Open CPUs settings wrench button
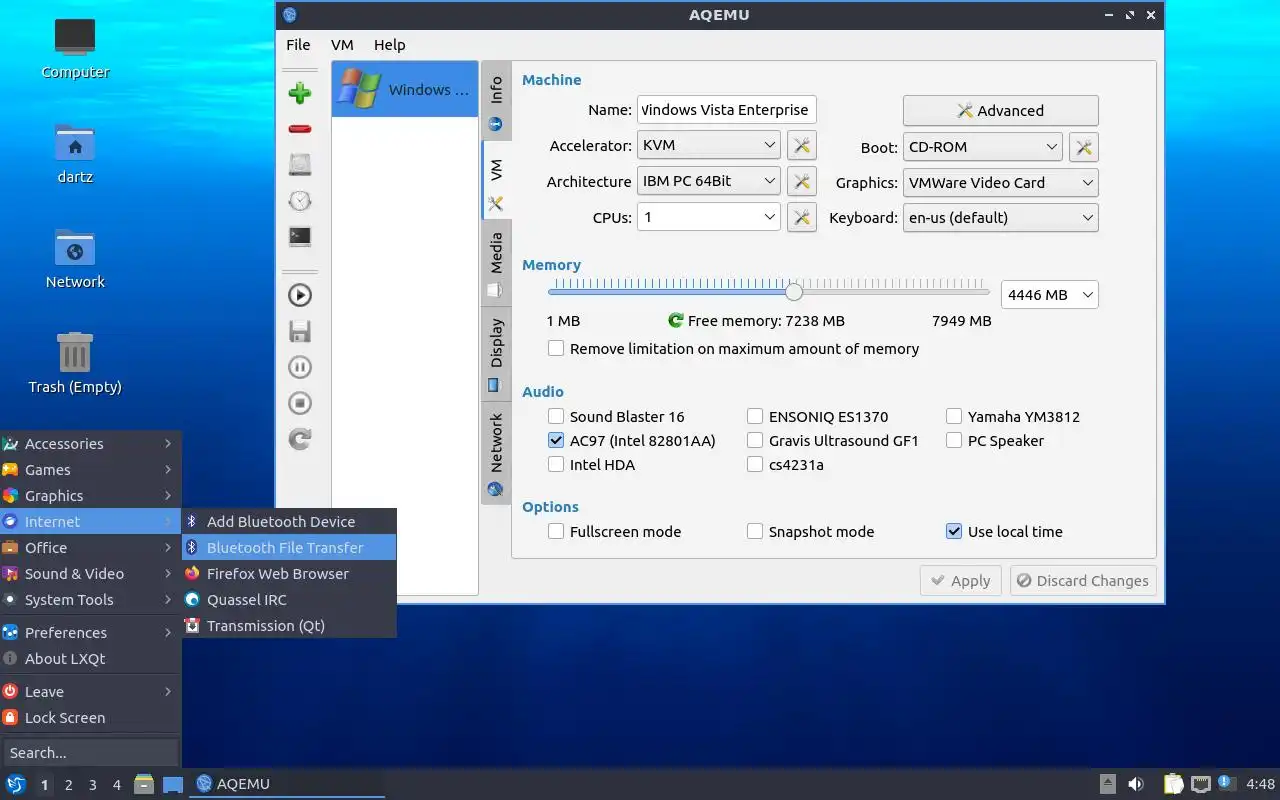Image resolution: width=1280 pixels, height=800 pixels. coord(801,217)
